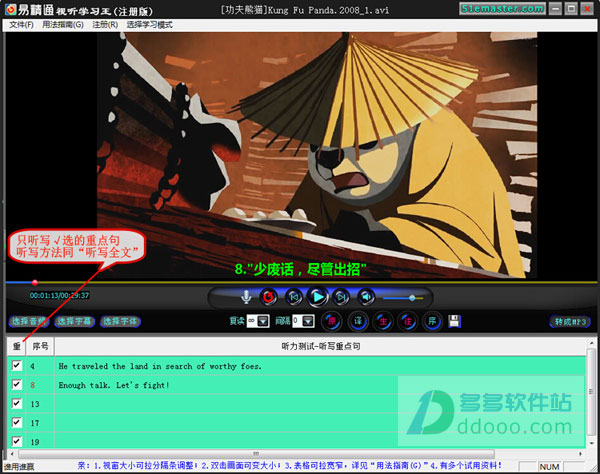The height and width of the screenshot is (474, 600).
Task: Open the 选择学习模式 menu
Action: pos(150,25)
